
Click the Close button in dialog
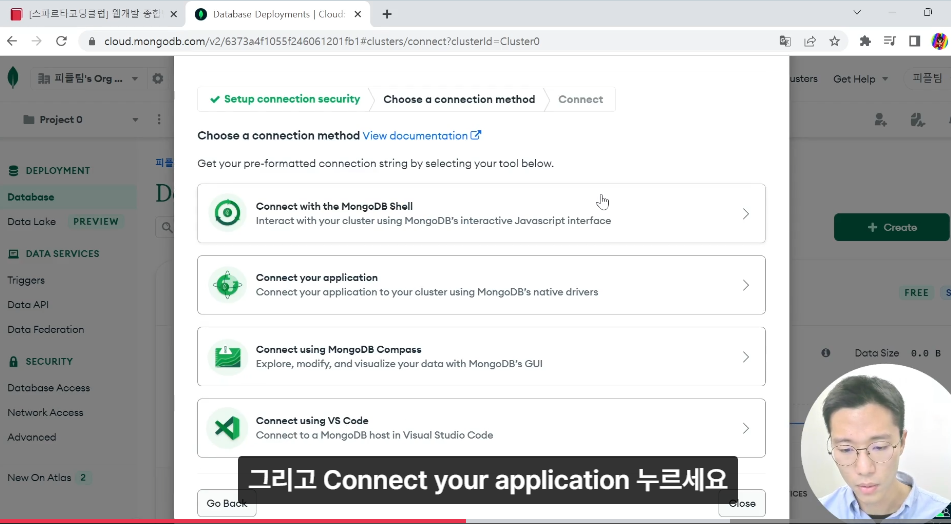[742, 503]
